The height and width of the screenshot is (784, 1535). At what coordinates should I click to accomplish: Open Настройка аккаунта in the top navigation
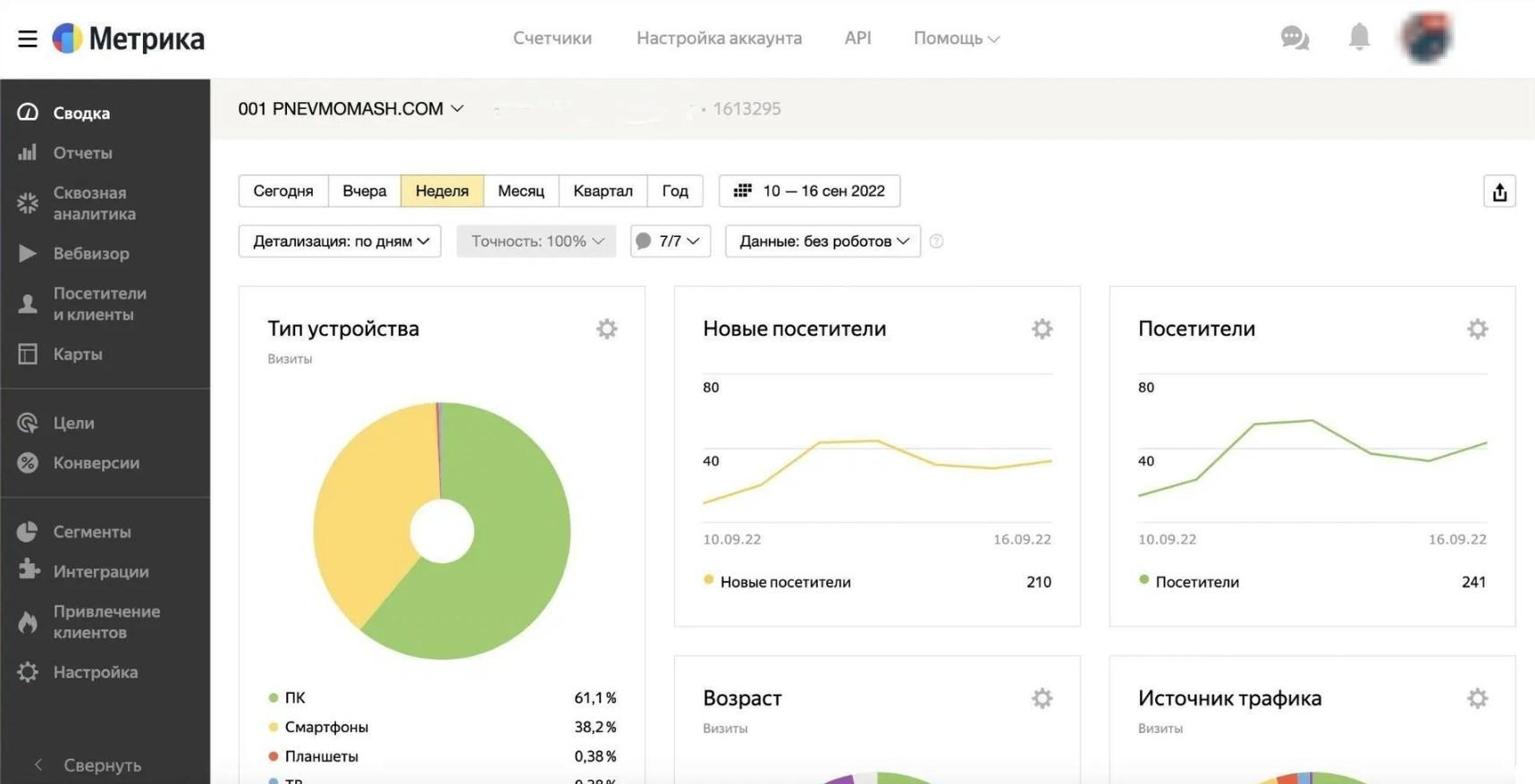tap(719, 38)
